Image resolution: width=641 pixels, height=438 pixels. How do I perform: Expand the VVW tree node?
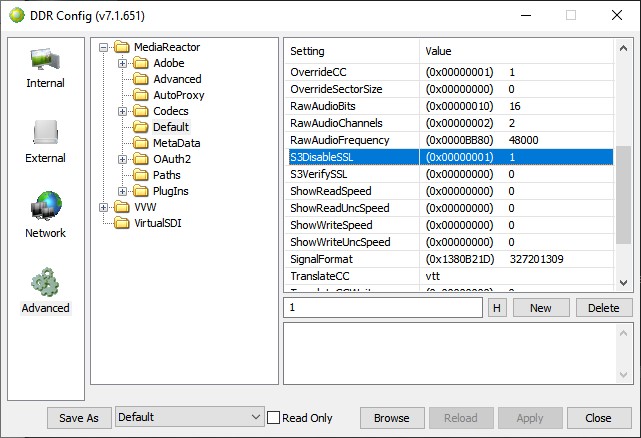click(103, 207)
